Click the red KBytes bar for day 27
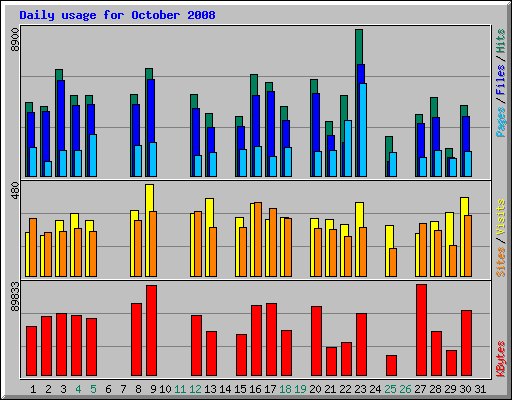This screenshot has height=400, width=512. pos(421,330)
